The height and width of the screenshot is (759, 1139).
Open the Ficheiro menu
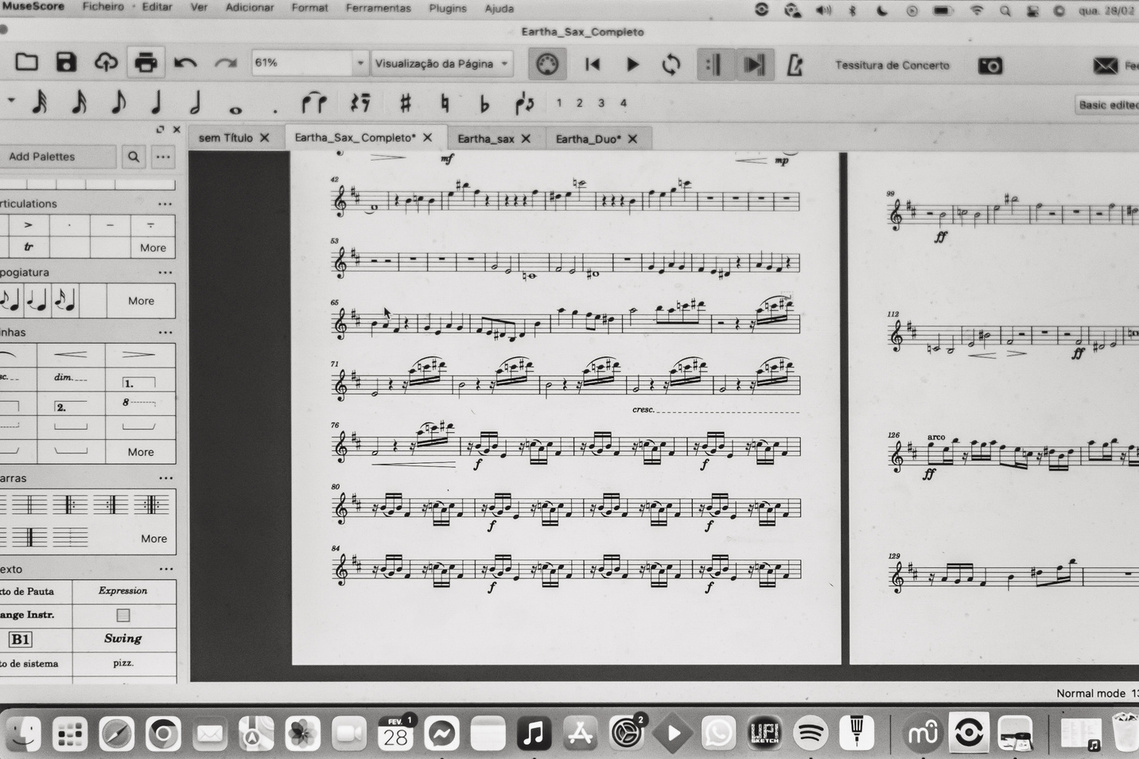(x=103, y=7)
